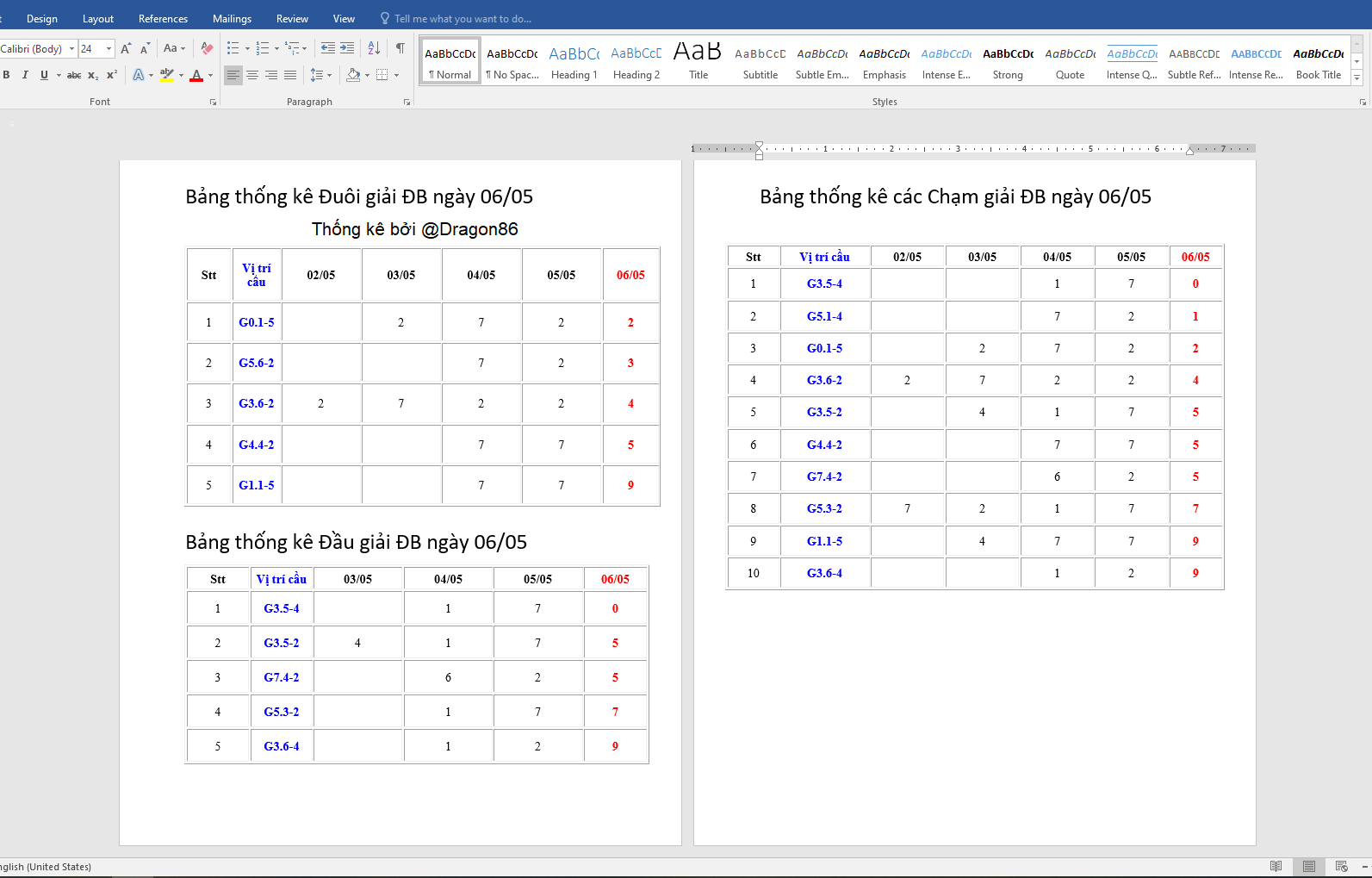
Task: Apply the red font color swatch
Action: coord(196,75)
